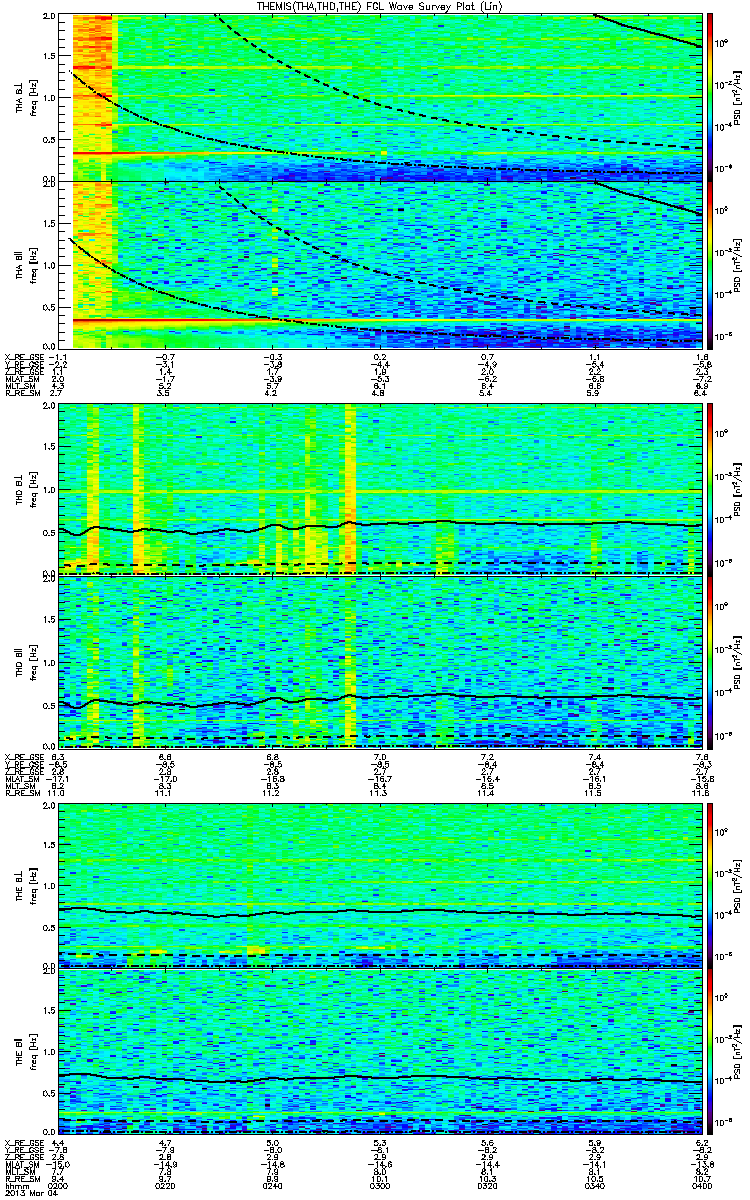Select the THE Bll spectrogram panel
Image resolution: width=750 pixels, height=1200 pixels.
tap(381, 1051)
